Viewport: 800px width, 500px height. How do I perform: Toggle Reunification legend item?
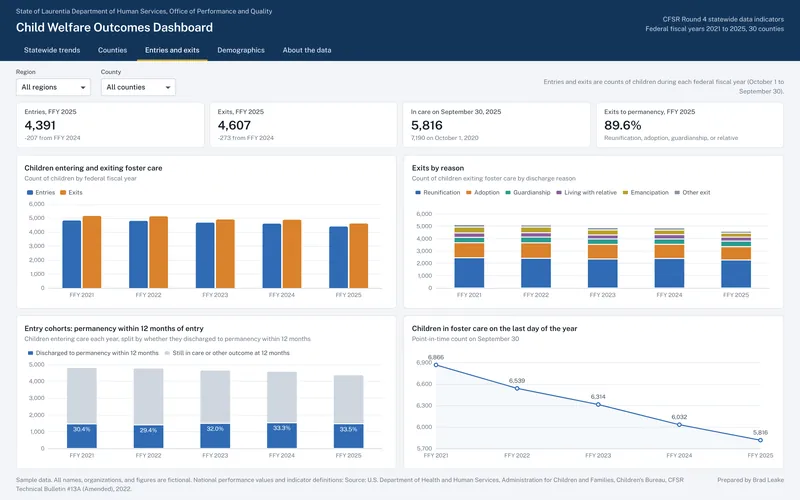pos(438,192)
